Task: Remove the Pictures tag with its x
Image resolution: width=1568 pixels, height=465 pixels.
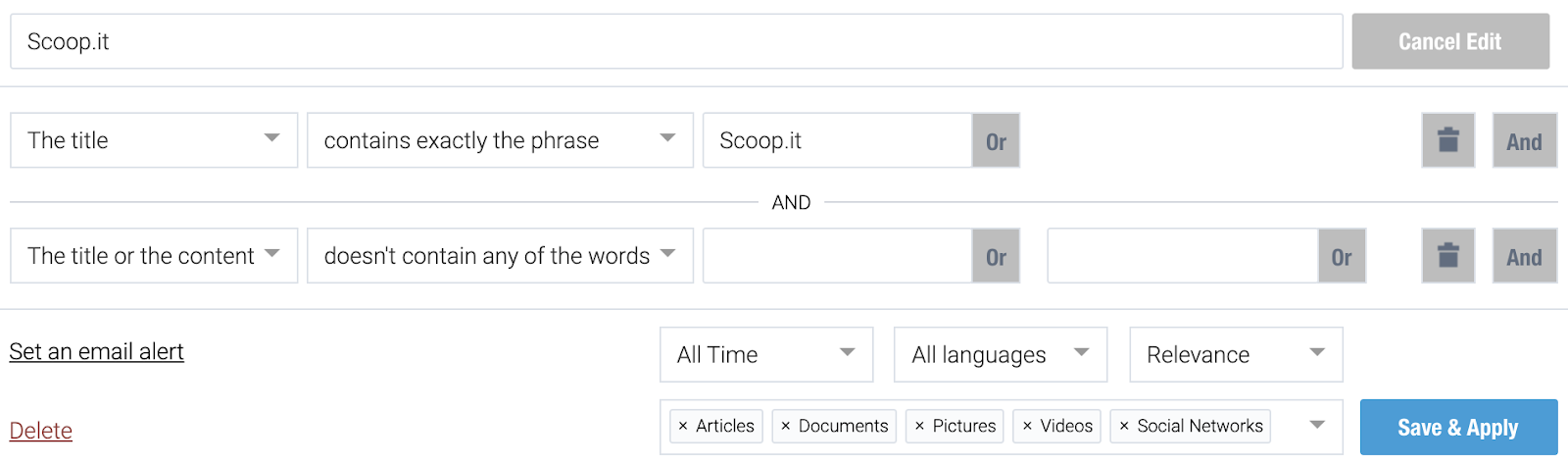Action: tap(919, 426)
